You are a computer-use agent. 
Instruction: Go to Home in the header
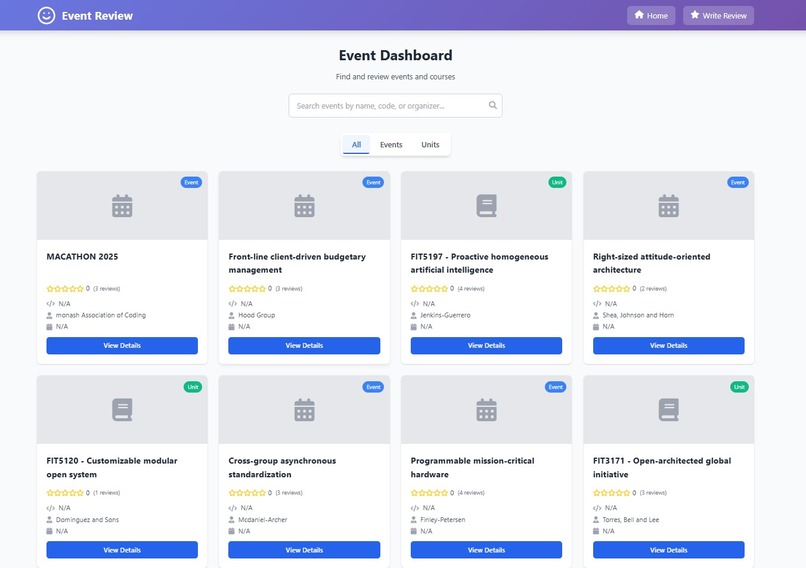[651, 15]
